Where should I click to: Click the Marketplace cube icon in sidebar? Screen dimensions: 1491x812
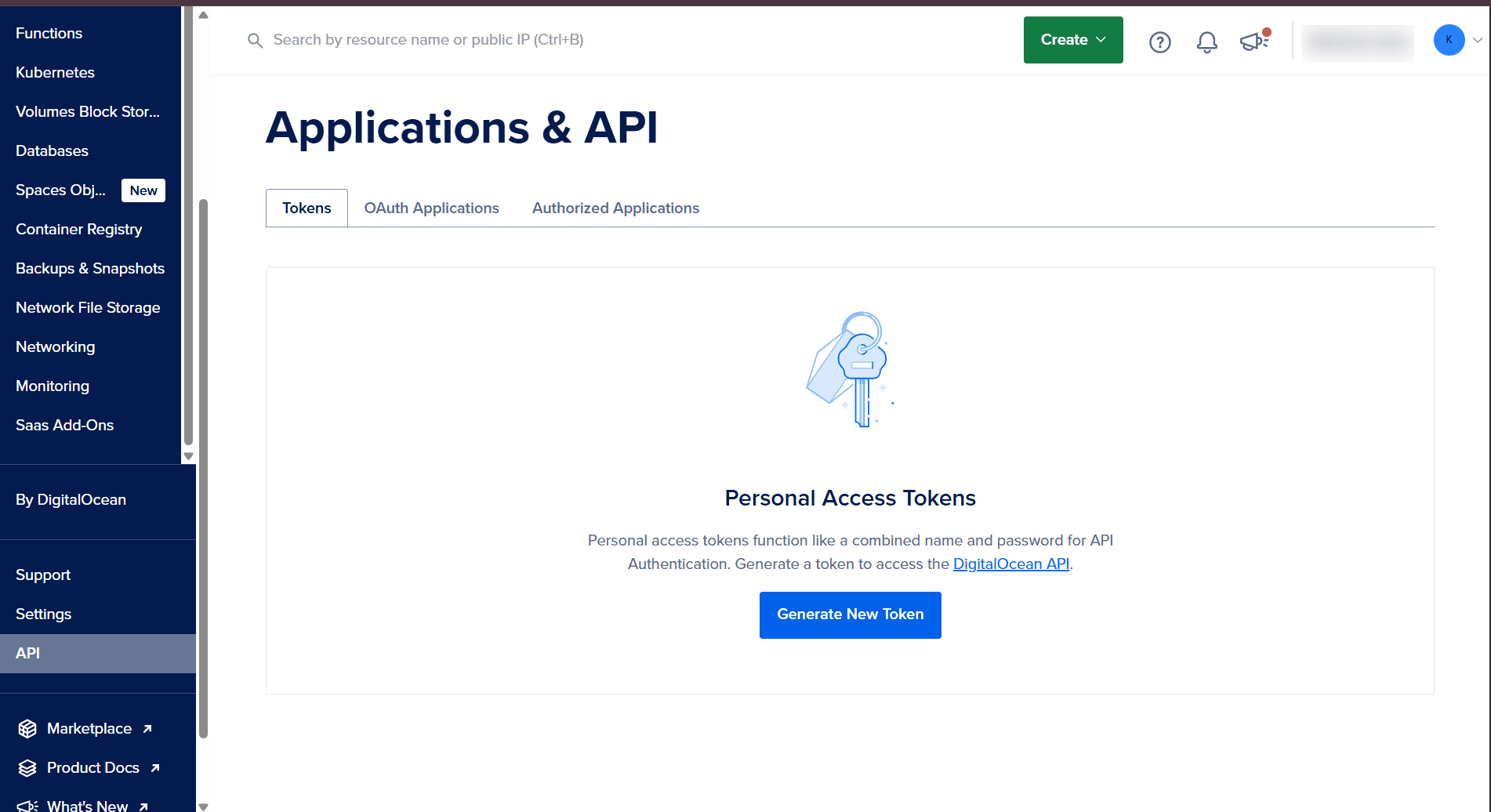(27, 729)
